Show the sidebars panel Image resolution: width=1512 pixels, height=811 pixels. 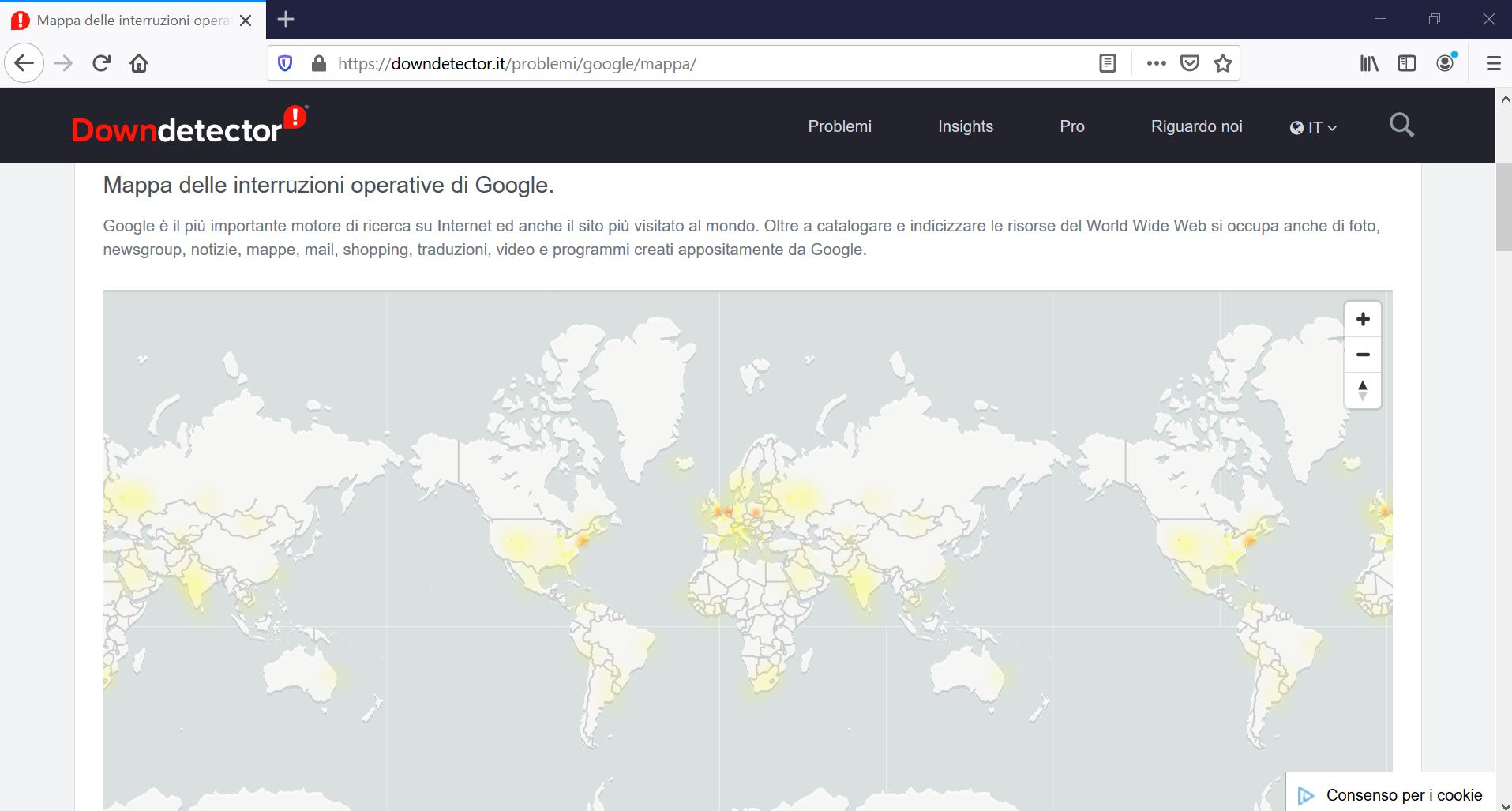pos(1407,63)
